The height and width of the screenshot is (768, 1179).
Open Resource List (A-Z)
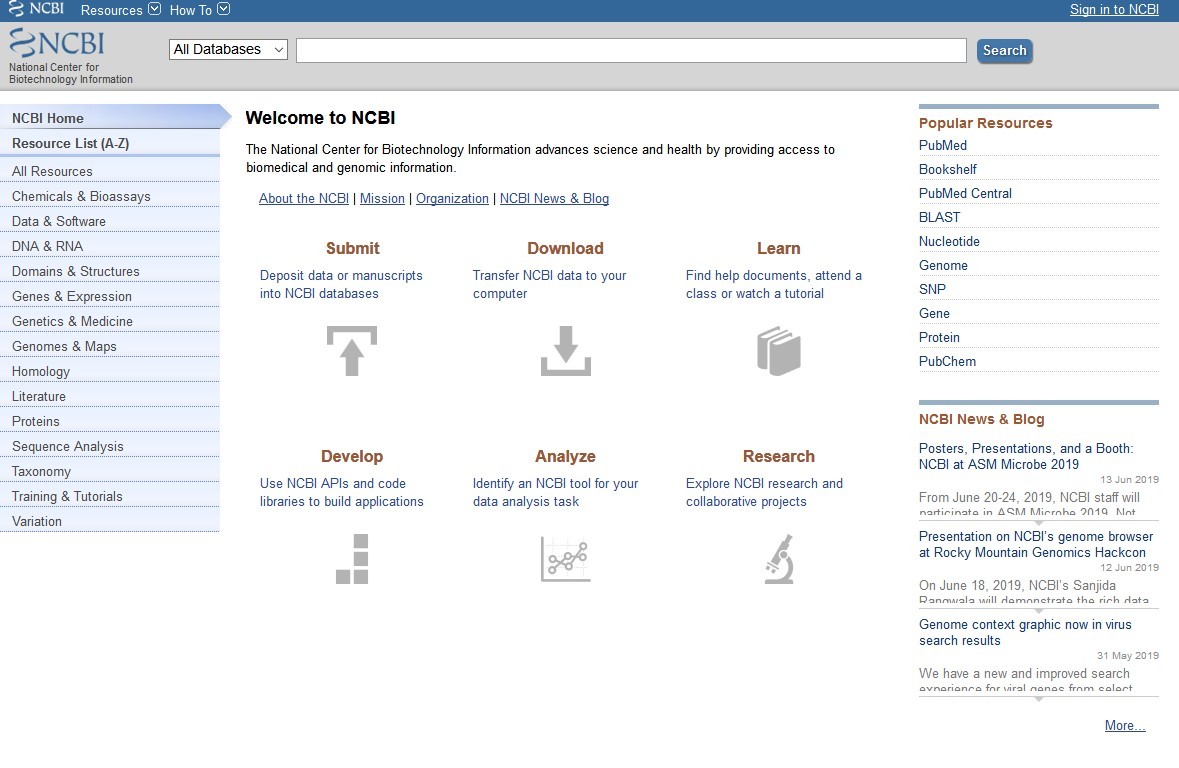(110, 143)
